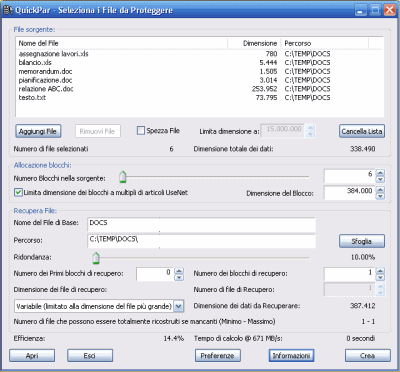Click the Esci button
The height and width of the screenshot is (372, 400).
(90, 356)
